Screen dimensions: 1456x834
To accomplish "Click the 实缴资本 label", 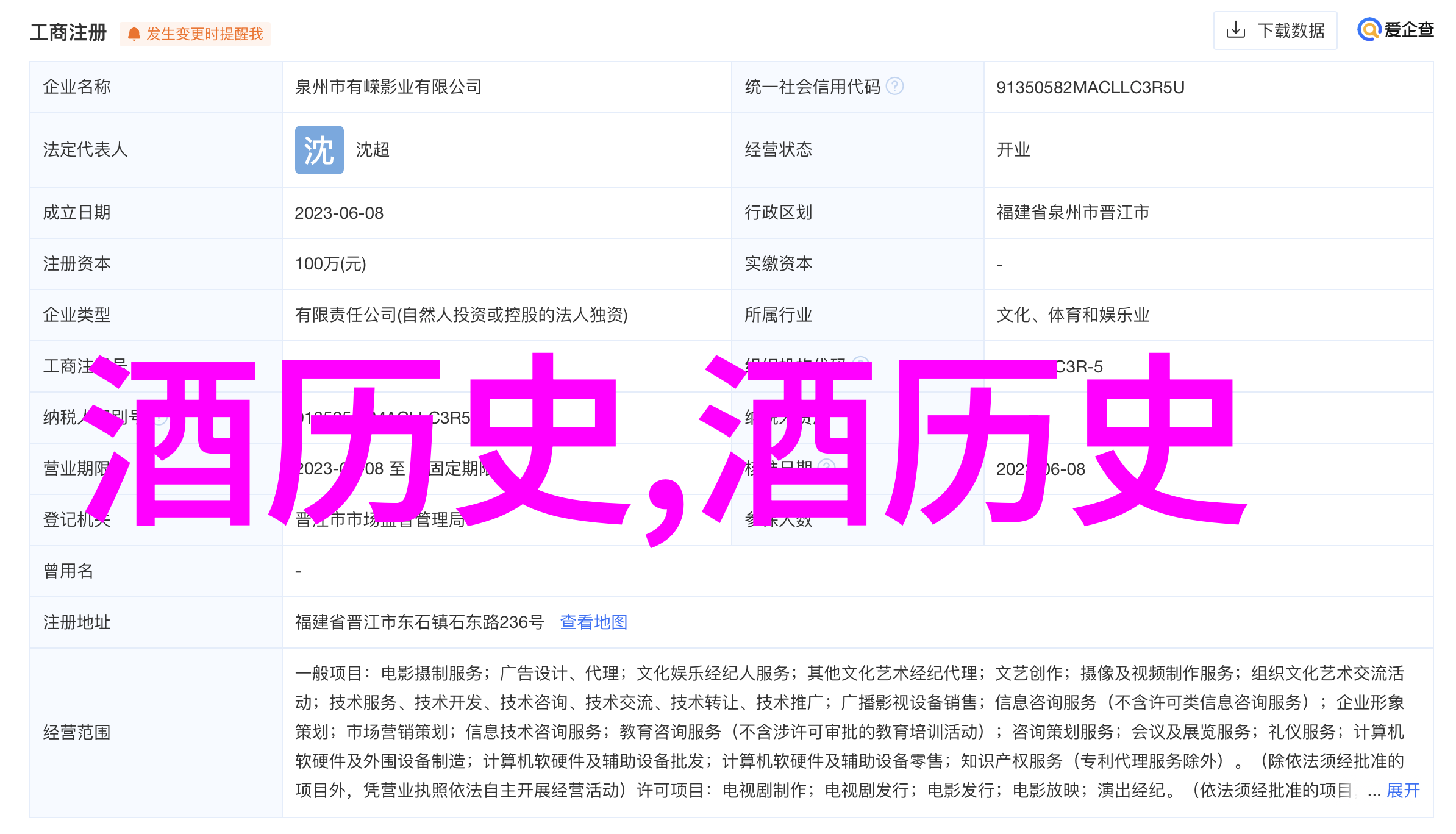I will point(779,264).
